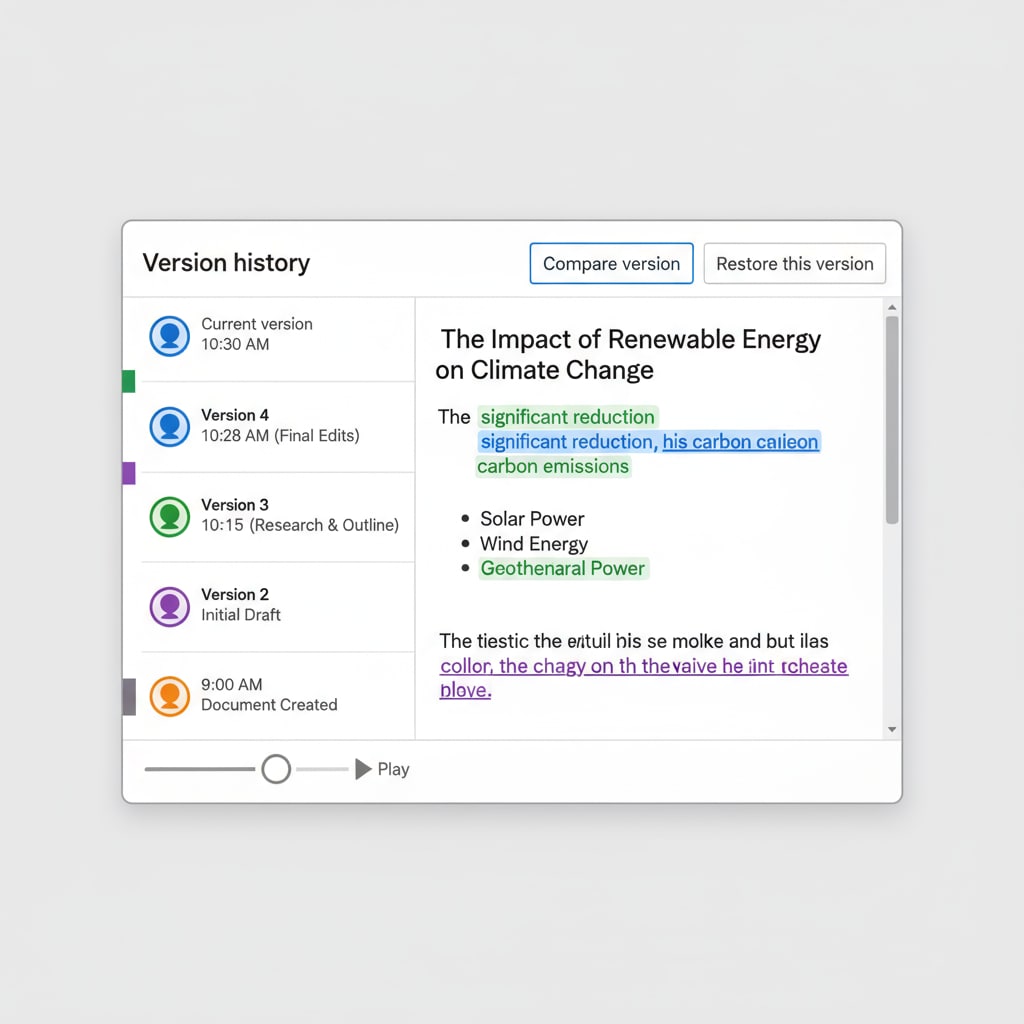Click the Version 4 blue avatar icon
Viewport: 1024px width, 1024px height.
(x=169, y=427)
